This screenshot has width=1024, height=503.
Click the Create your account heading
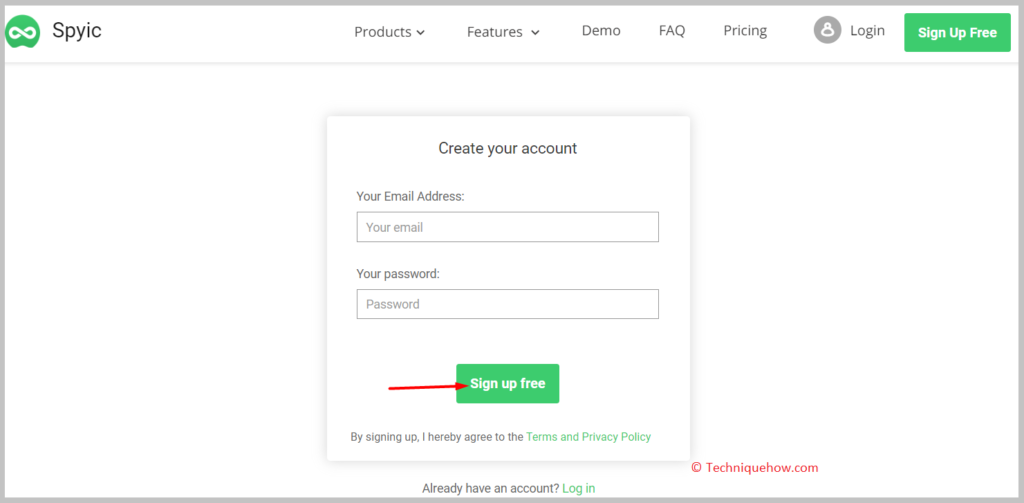click(507, 148)
